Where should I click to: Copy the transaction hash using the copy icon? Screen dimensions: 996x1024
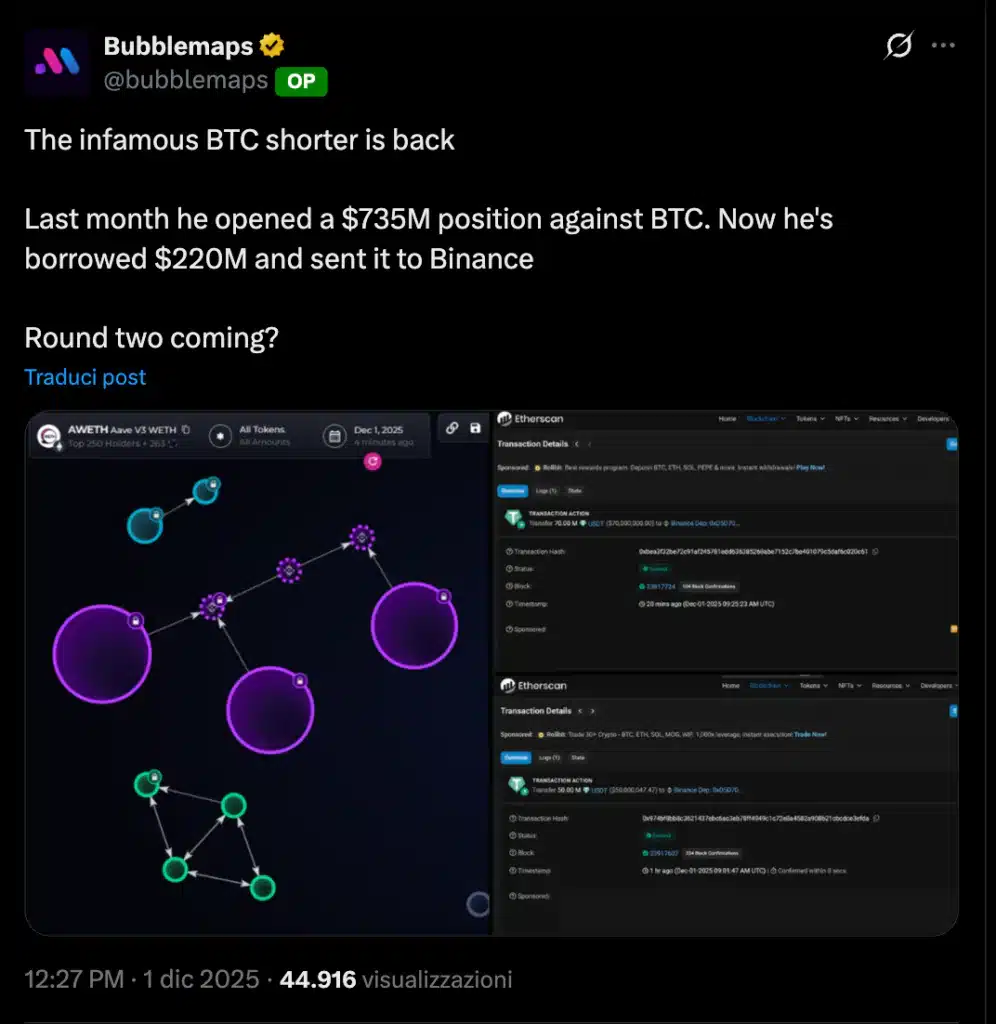pos(875,551)
